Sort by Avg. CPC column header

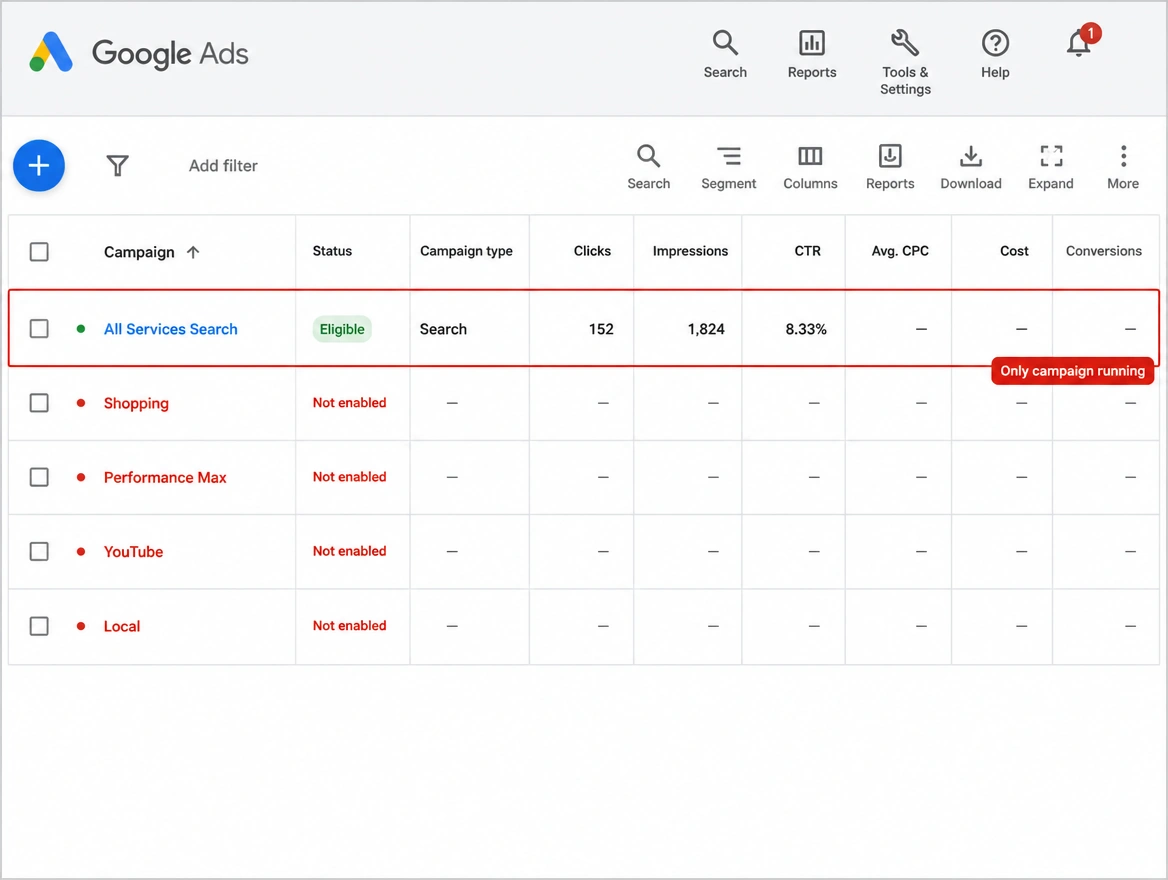pyautogui.click(x=900, y=251)
